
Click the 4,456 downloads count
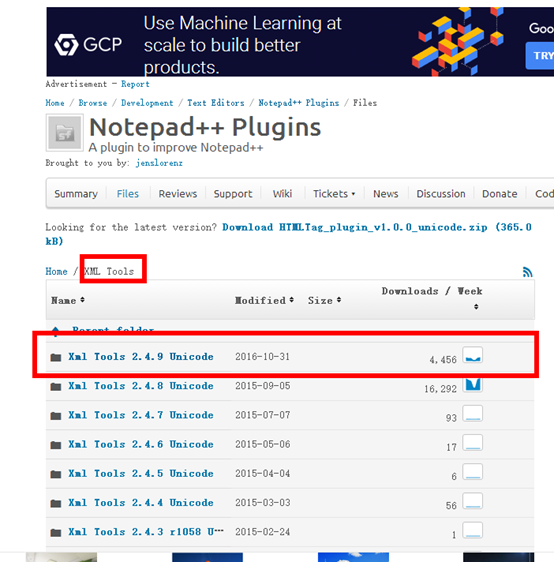click(x=443, y=360)
